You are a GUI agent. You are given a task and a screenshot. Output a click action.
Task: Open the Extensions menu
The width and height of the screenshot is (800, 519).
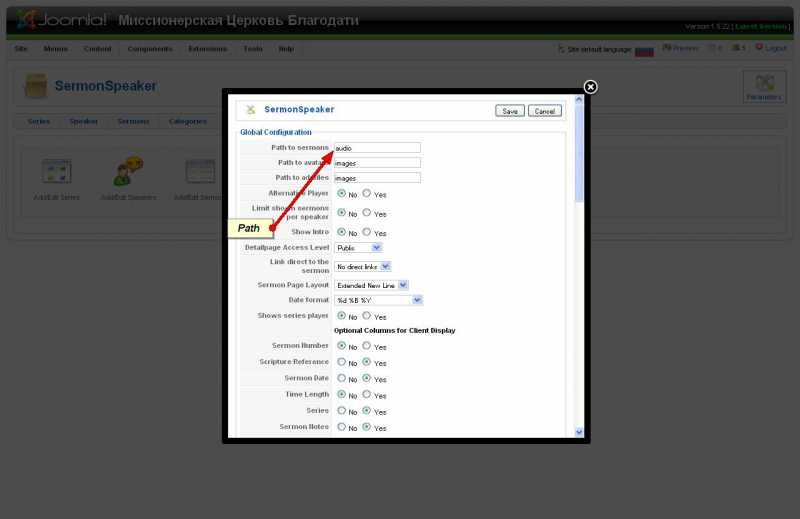(208, 49)
